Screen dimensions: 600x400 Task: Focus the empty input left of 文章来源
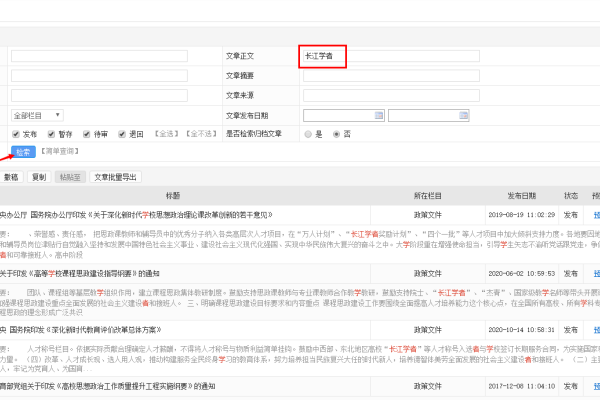99,95
